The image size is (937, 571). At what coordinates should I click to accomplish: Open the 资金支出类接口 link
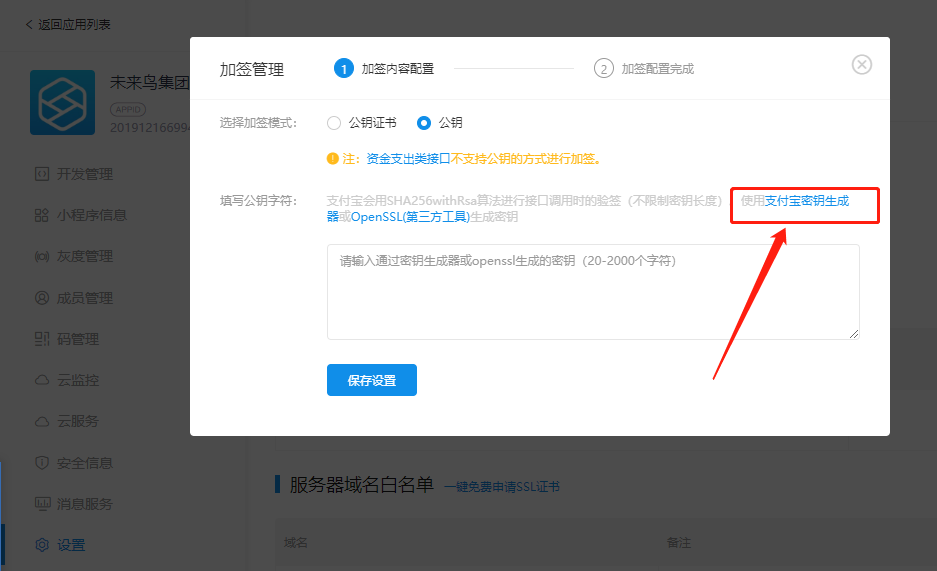click(x=408, y=159)
